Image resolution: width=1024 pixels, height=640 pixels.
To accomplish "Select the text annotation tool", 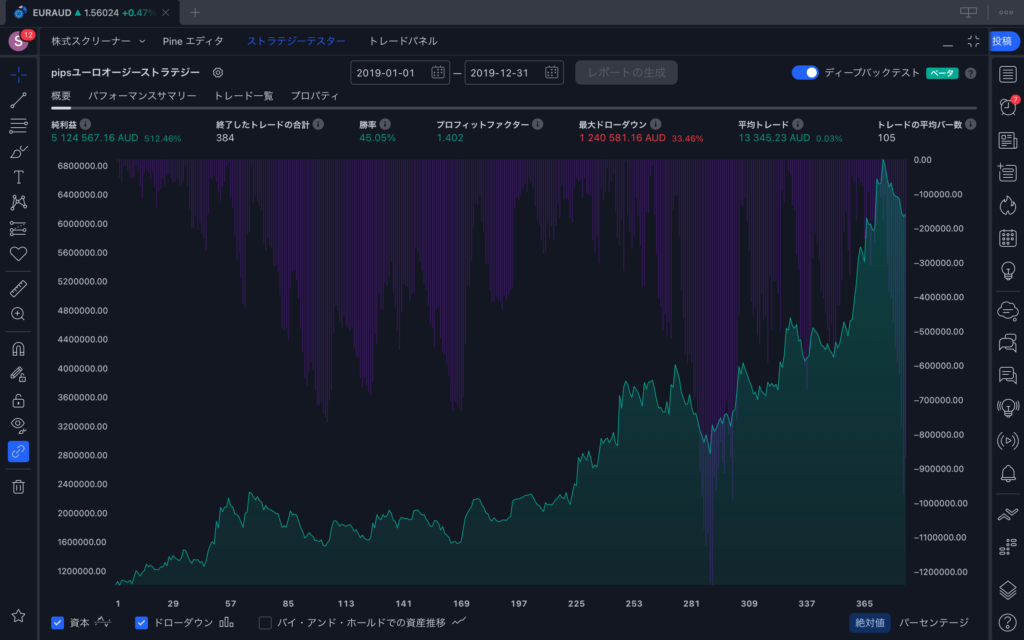I will point(18,177).
